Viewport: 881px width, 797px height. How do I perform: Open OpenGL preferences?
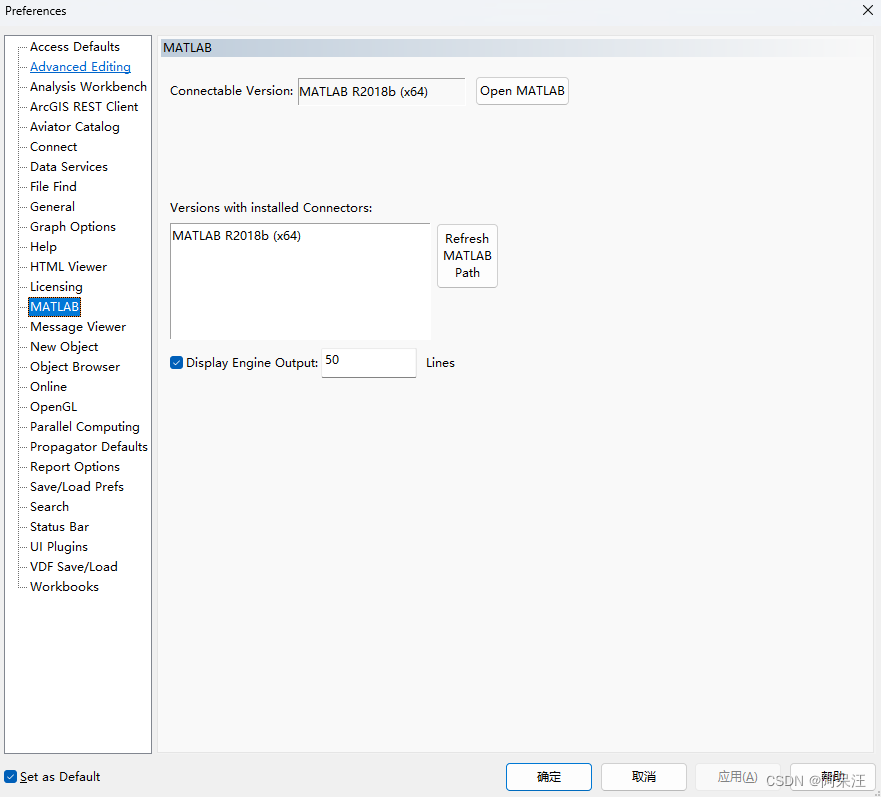[x=53, y=407]
